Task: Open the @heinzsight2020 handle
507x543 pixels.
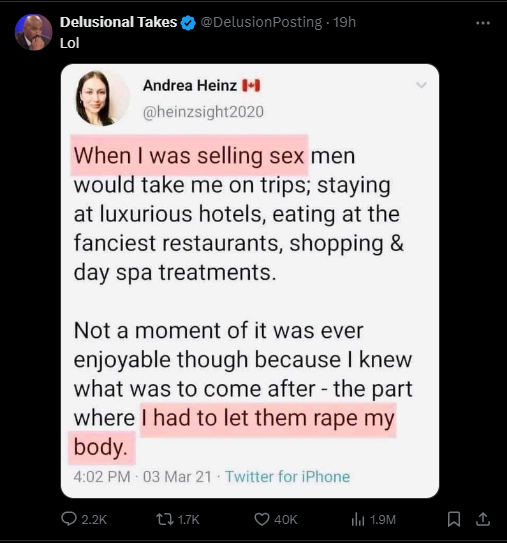Action: pos(203,112)
